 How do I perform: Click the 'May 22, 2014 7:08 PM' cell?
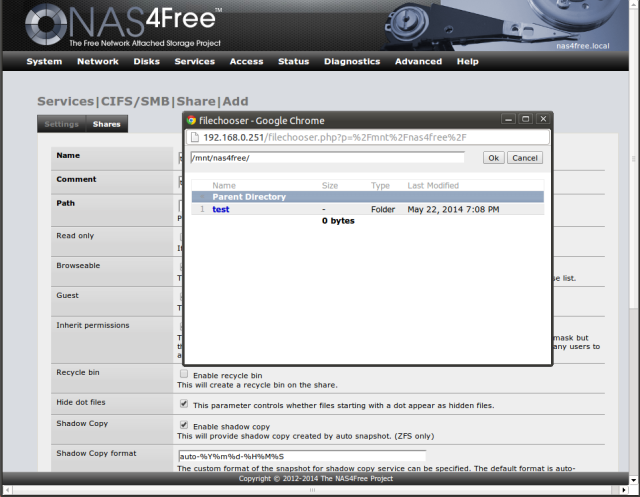[453, 209]
